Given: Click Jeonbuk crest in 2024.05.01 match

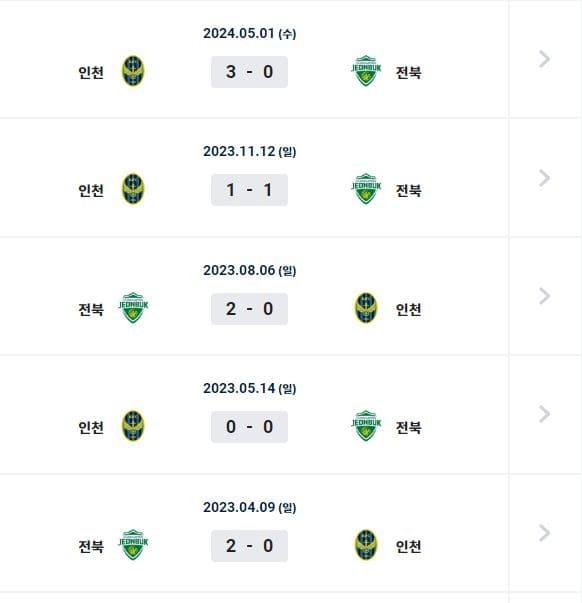Looking at the screenshot, I should pos(366,71).
